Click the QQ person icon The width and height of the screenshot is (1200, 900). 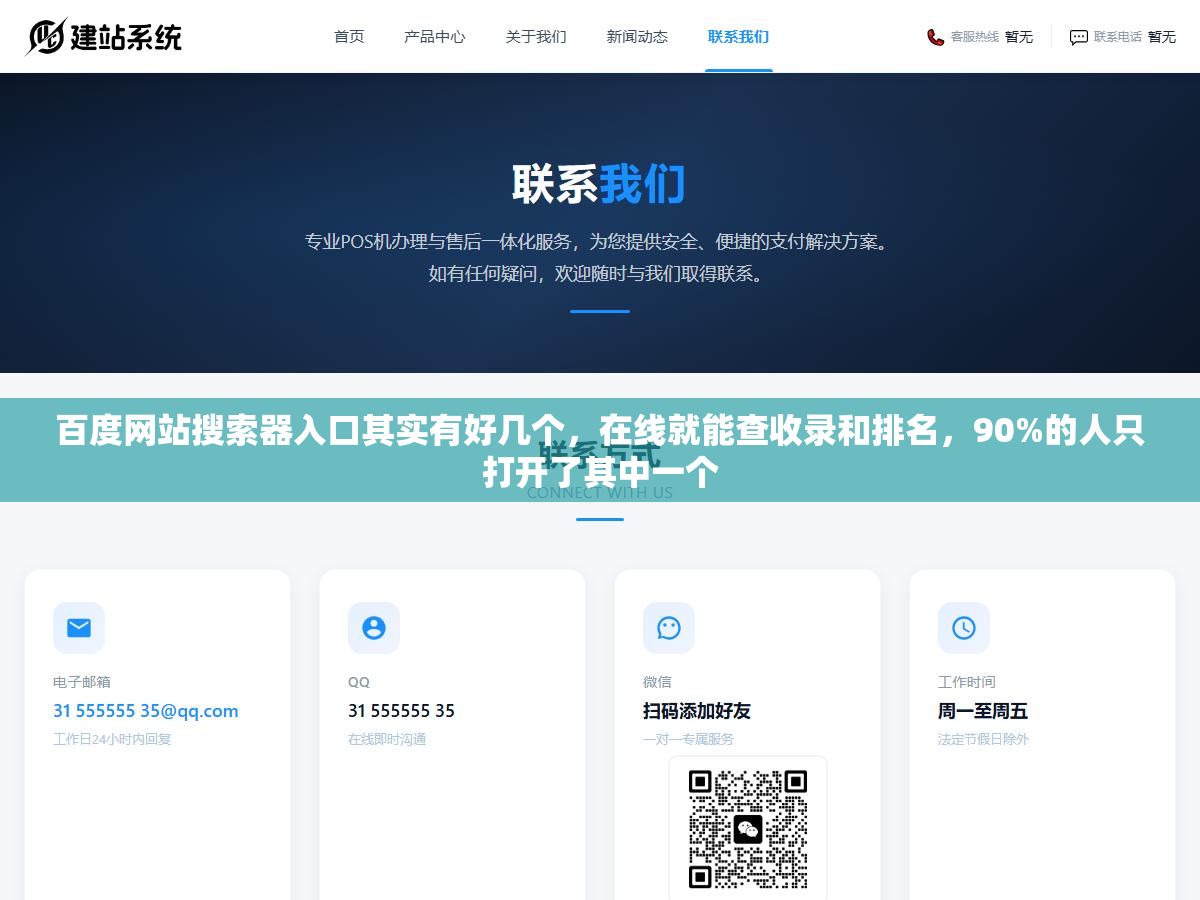click(374, 628)
